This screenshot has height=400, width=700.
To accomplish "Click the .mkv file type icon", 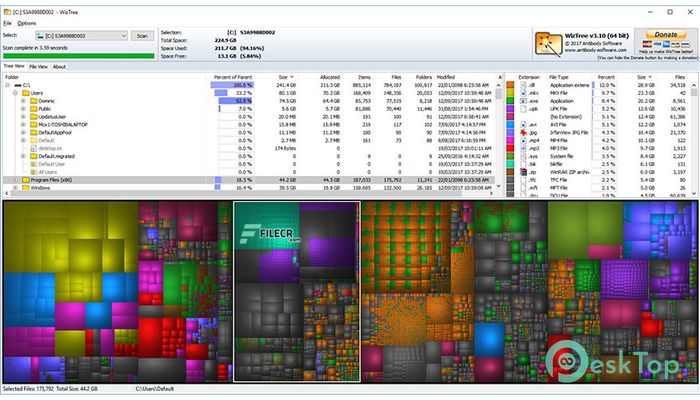I will point(523,93).
